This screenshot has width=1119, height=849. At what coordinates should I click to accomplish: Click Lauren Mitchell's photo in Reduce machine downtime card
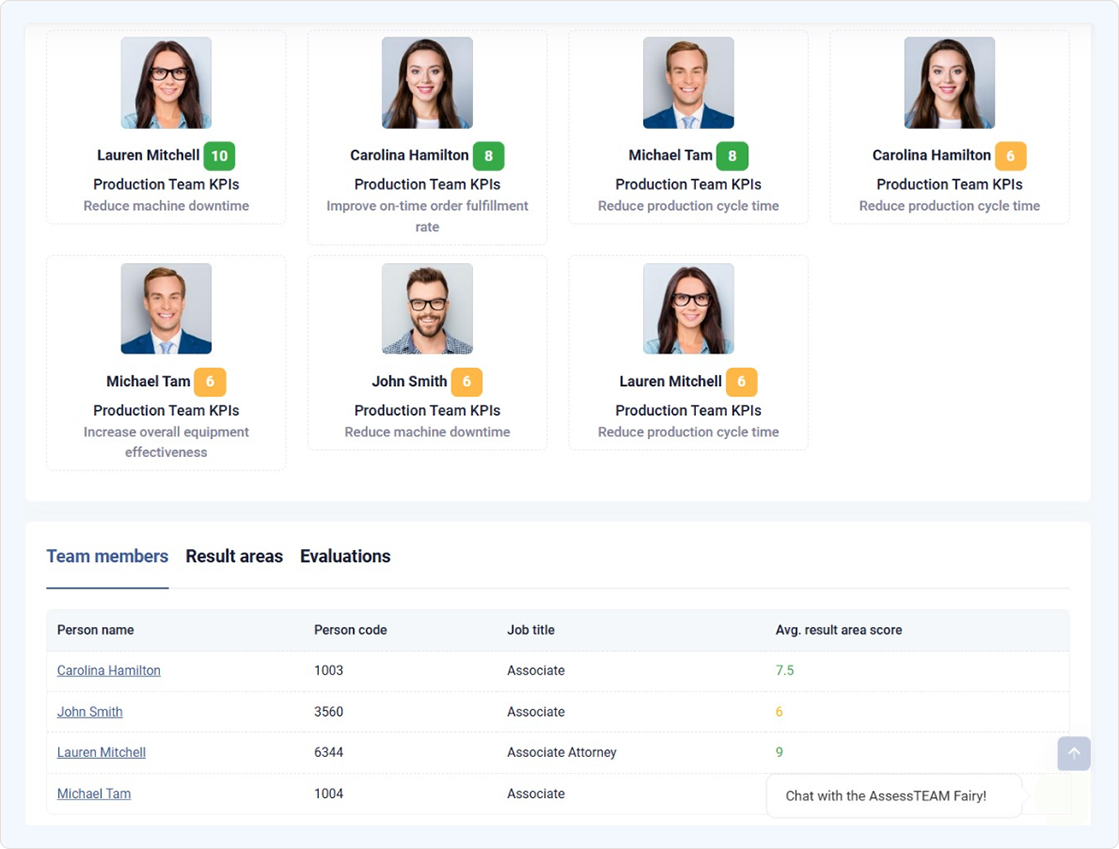tap(166, 83)
